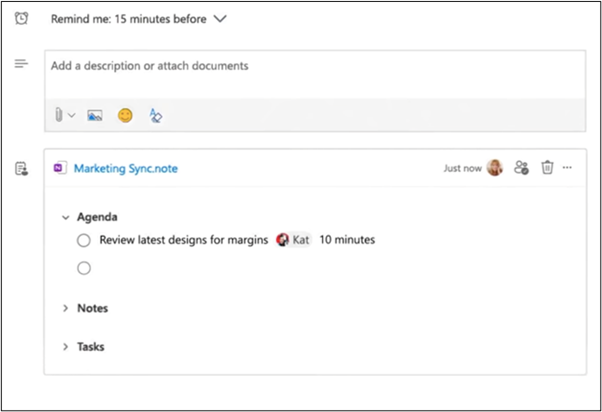The width and height of the screenshot is (602, 412).
Task: Expand the attachment options arrow beside paperclip
Action: (x=71, y=115)
